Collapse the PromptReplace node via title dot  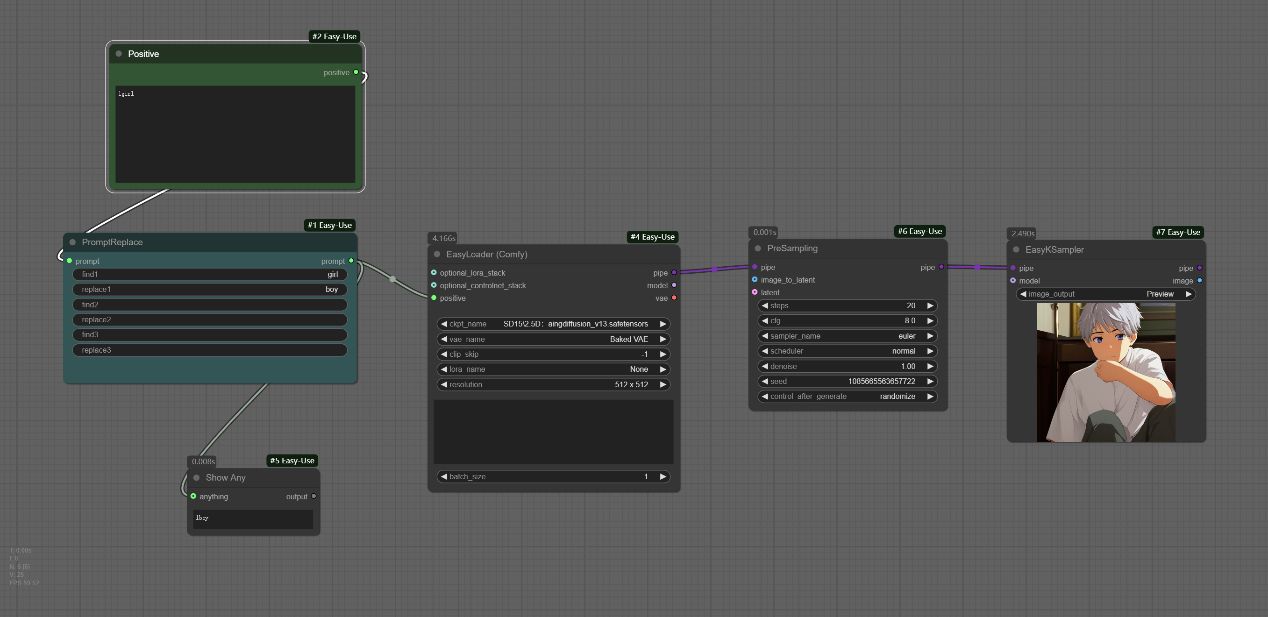(x=73, y=242)
